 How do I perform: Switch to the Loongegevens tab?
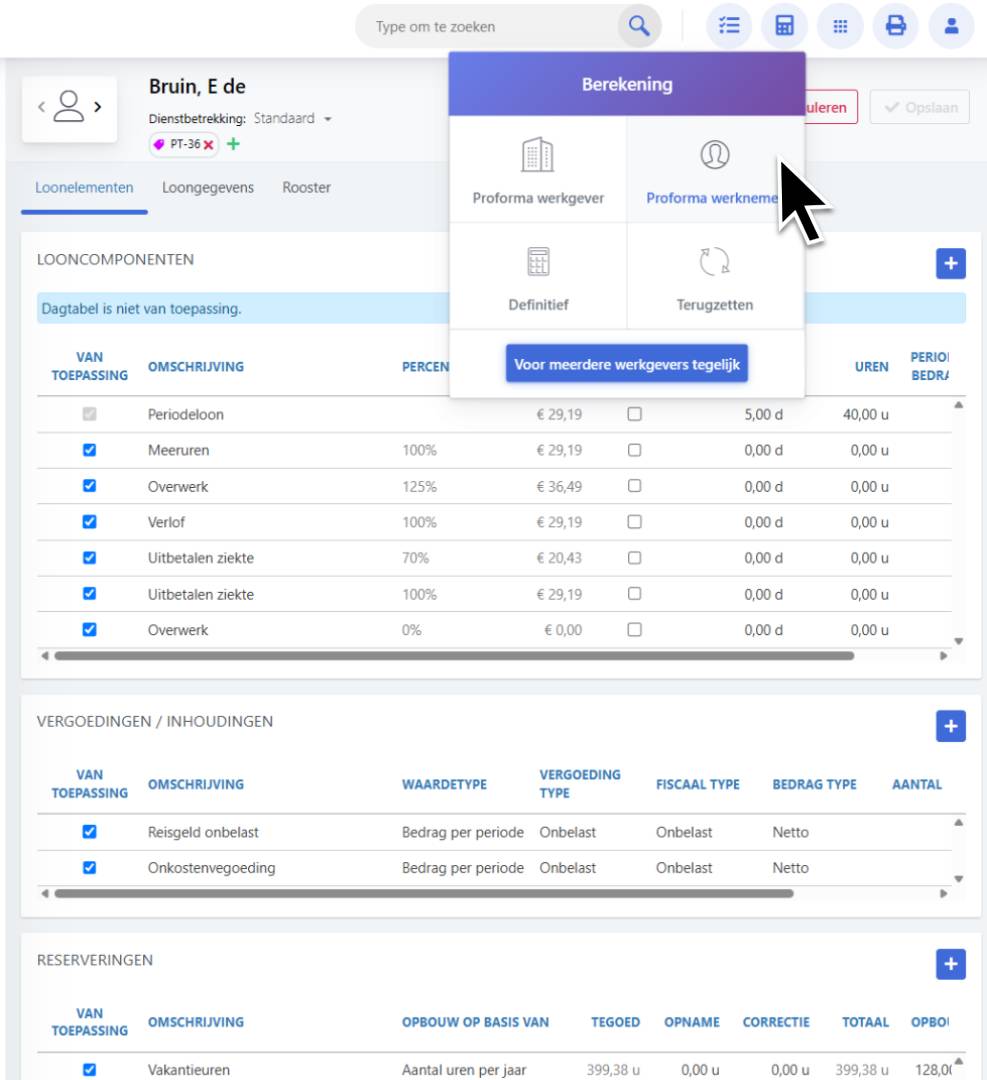pyautogui.click(x=208, y=188)
